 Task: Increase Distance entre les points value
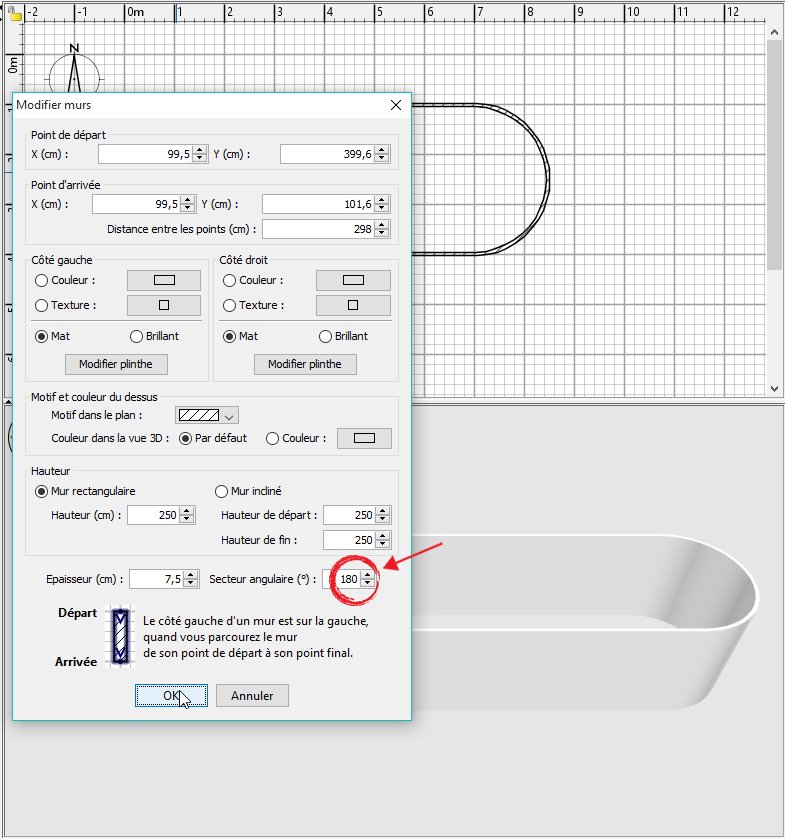tap(382, 225)
